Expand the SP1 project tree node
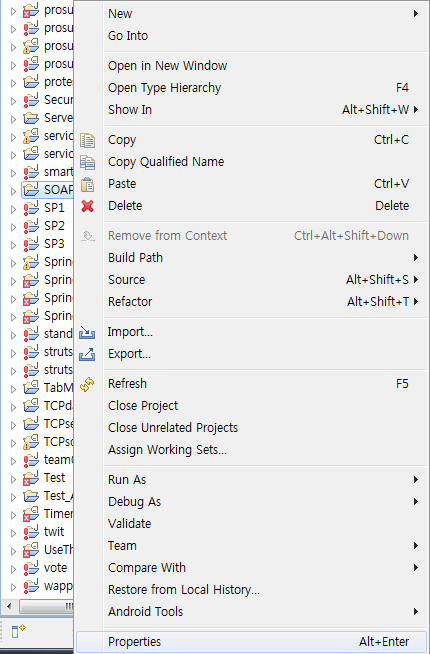The height and width of the screenshot is (654, 430). click(x=13, y=209)
